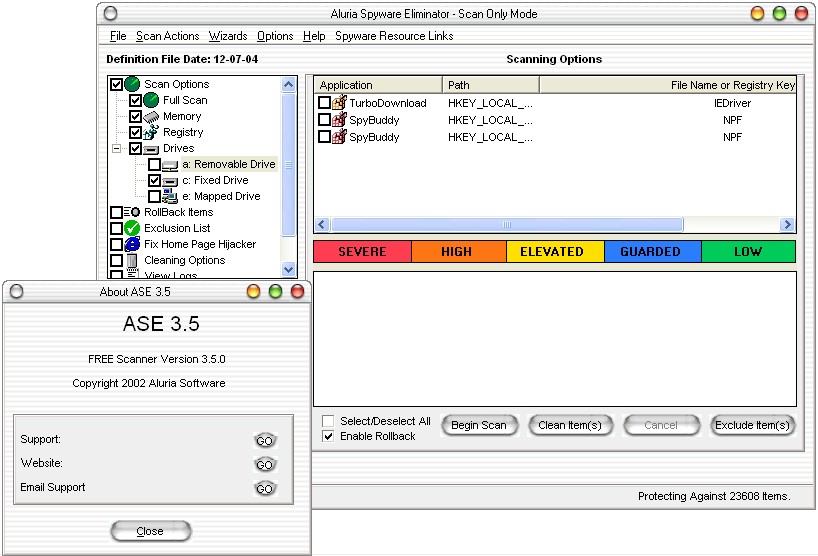Click the Cleaning Options trash icon
The height and width of the screenshot is (556, 818).
point(132,260)
